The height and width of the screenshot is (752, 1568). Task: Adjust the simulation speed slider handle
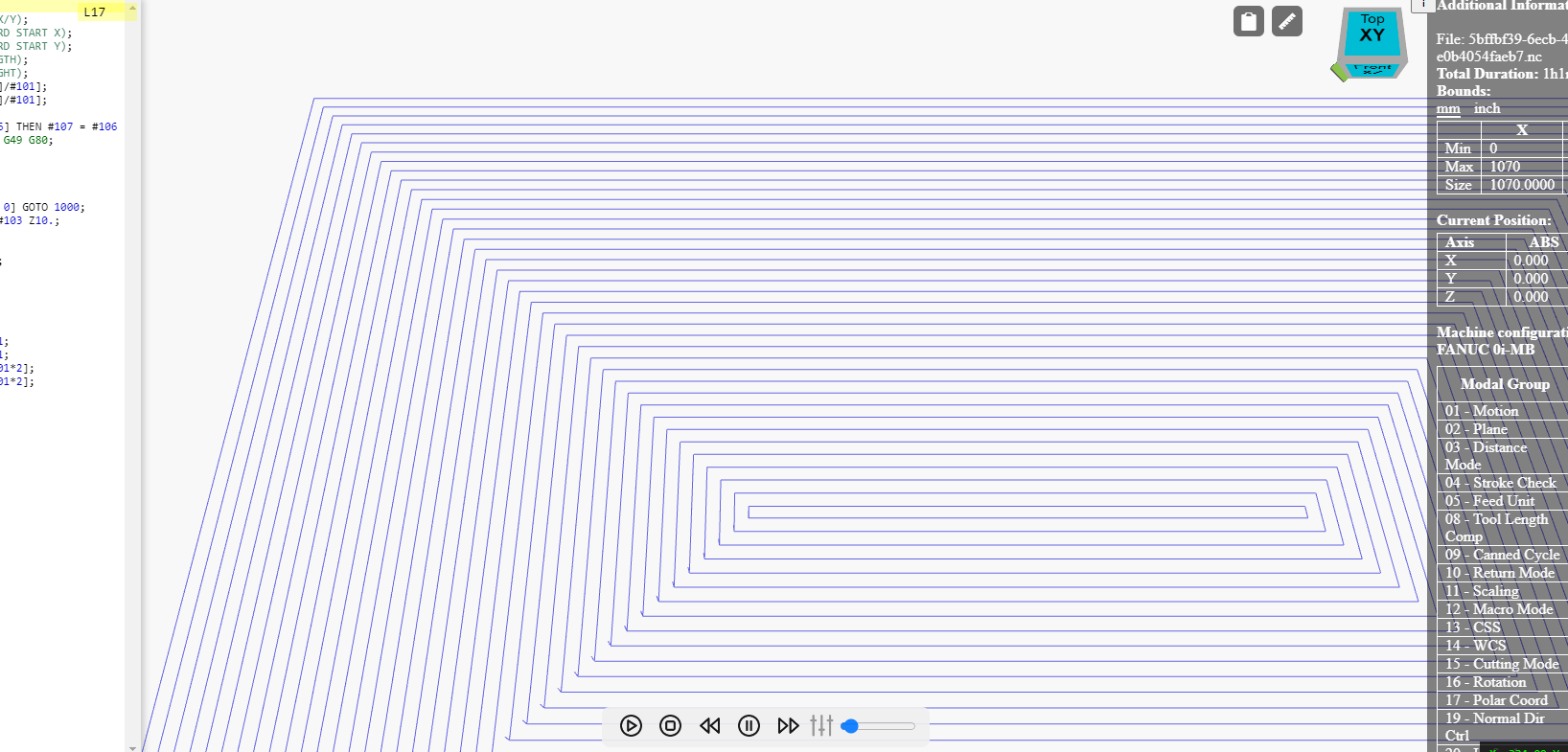[849, 726]
